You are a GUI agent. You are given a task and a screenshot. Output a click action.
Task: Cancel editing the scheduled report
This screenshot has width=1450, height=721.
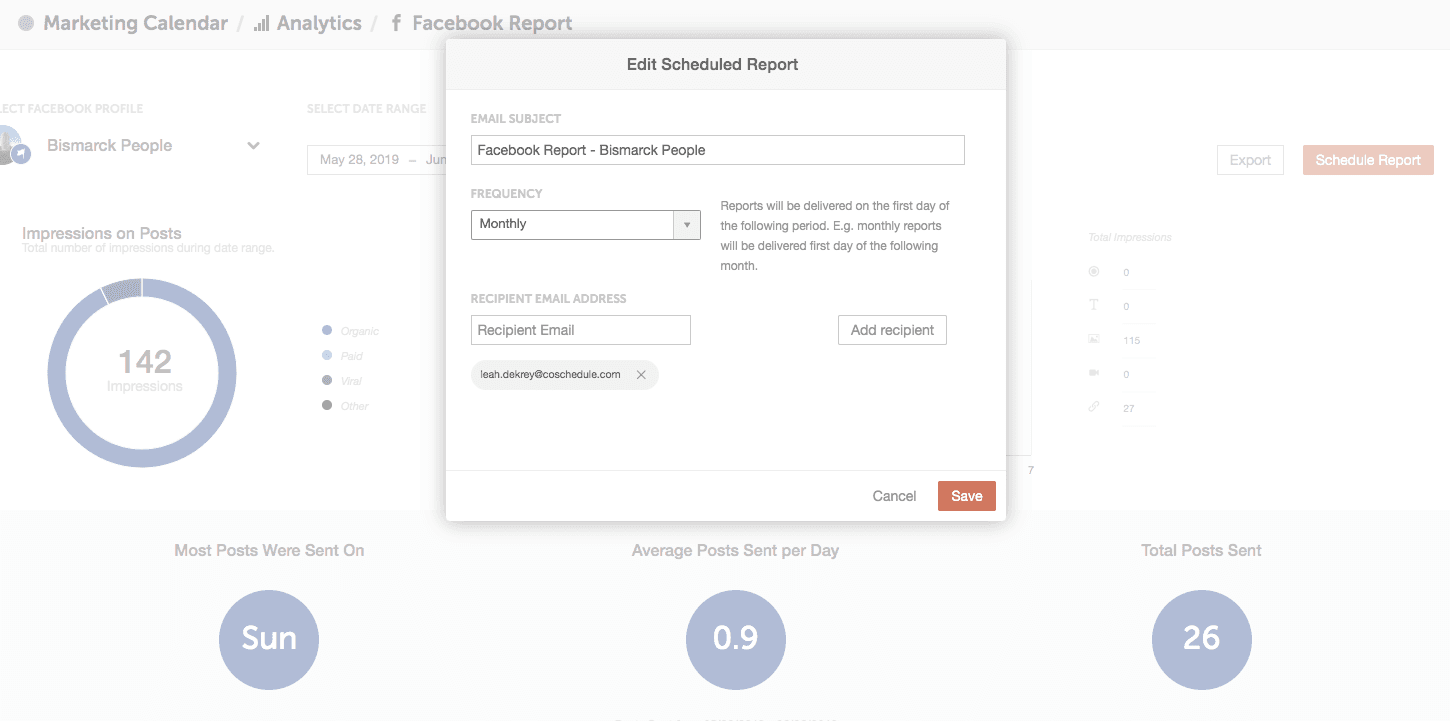[x=894, y=496]
